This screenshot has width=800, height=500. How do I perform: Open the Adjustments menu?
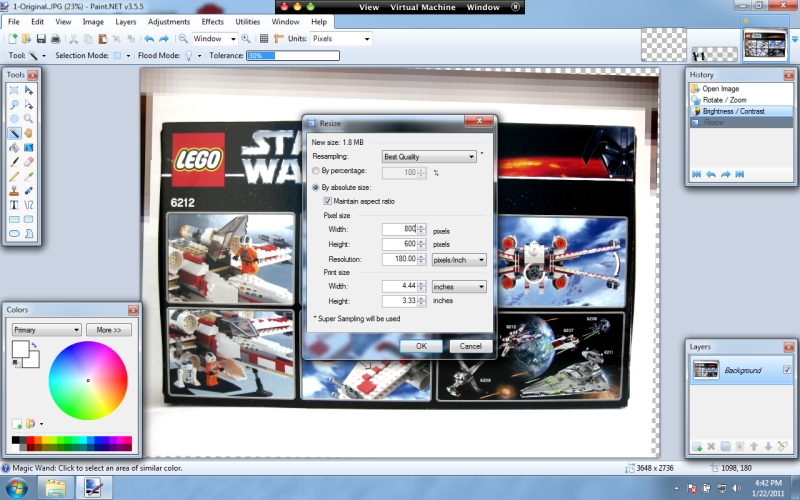(169, 22)
